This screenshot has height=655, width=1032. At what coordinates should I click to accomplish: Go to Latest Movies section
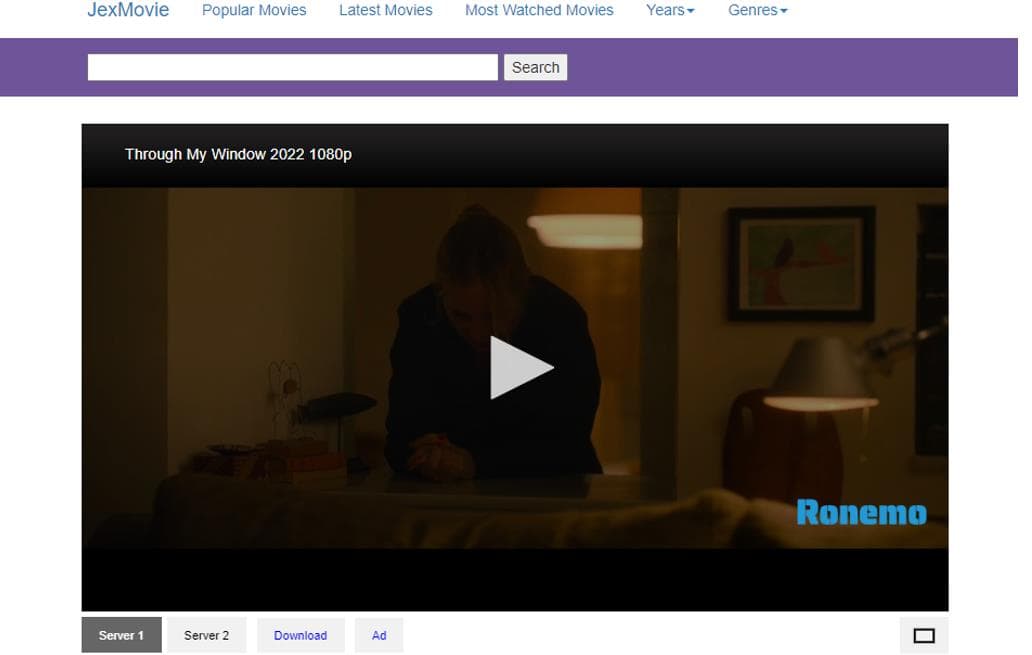point(386,10)
